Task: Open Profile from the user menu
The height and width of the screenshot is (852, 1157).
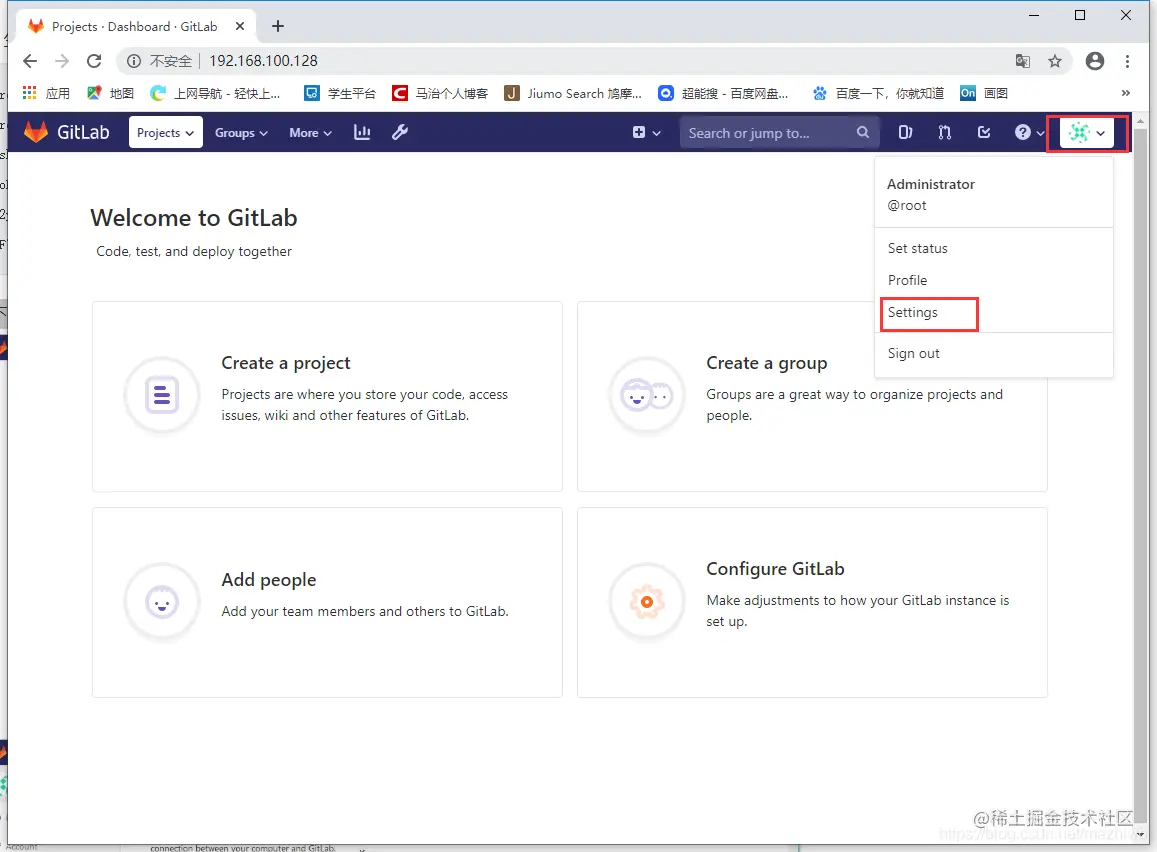Action: pos(907,280)
